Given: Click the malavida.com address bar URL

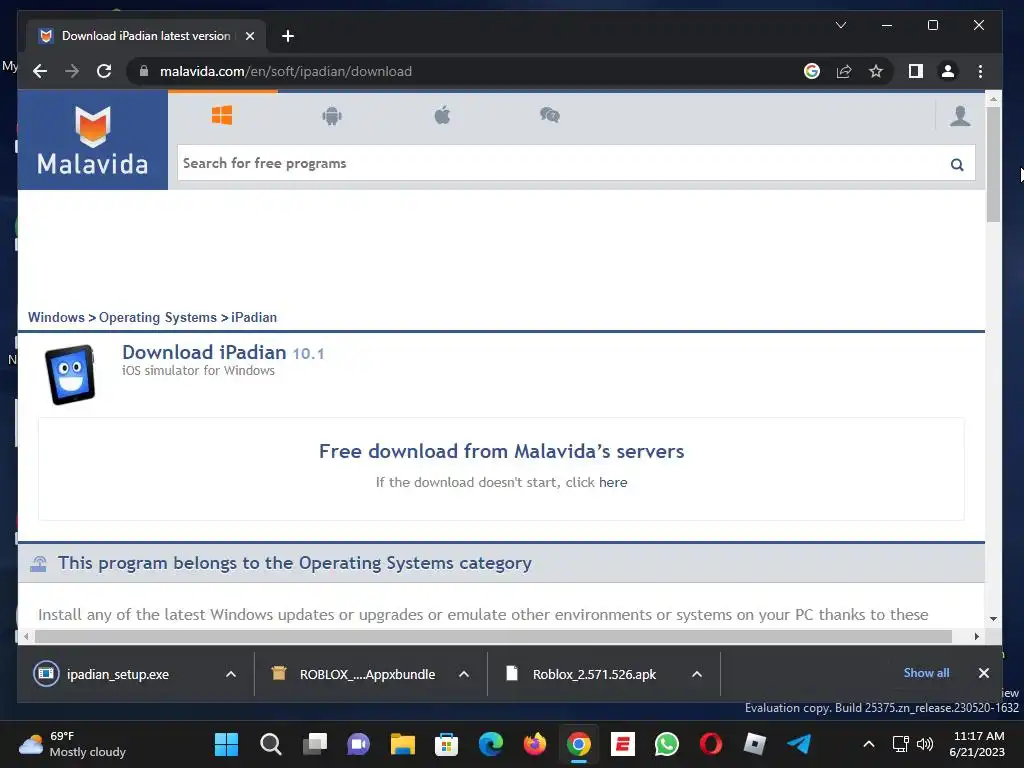Looking at the screenshot, I should tap(285, 71).
